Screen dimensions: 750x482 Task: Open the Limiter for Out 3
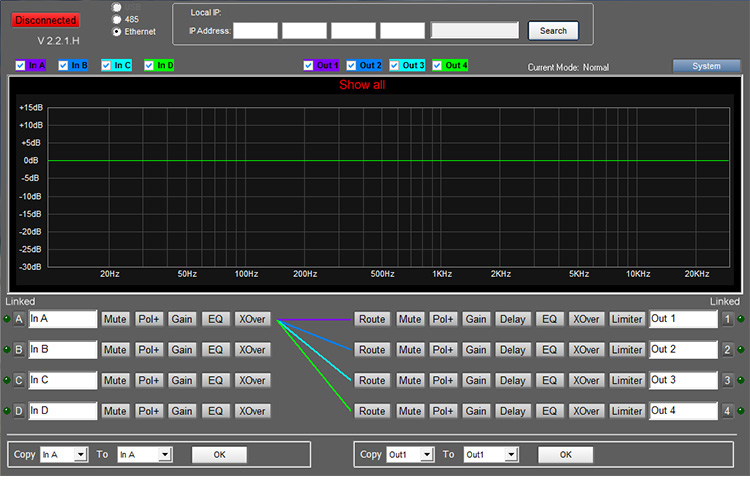click(x=627, y=381)
